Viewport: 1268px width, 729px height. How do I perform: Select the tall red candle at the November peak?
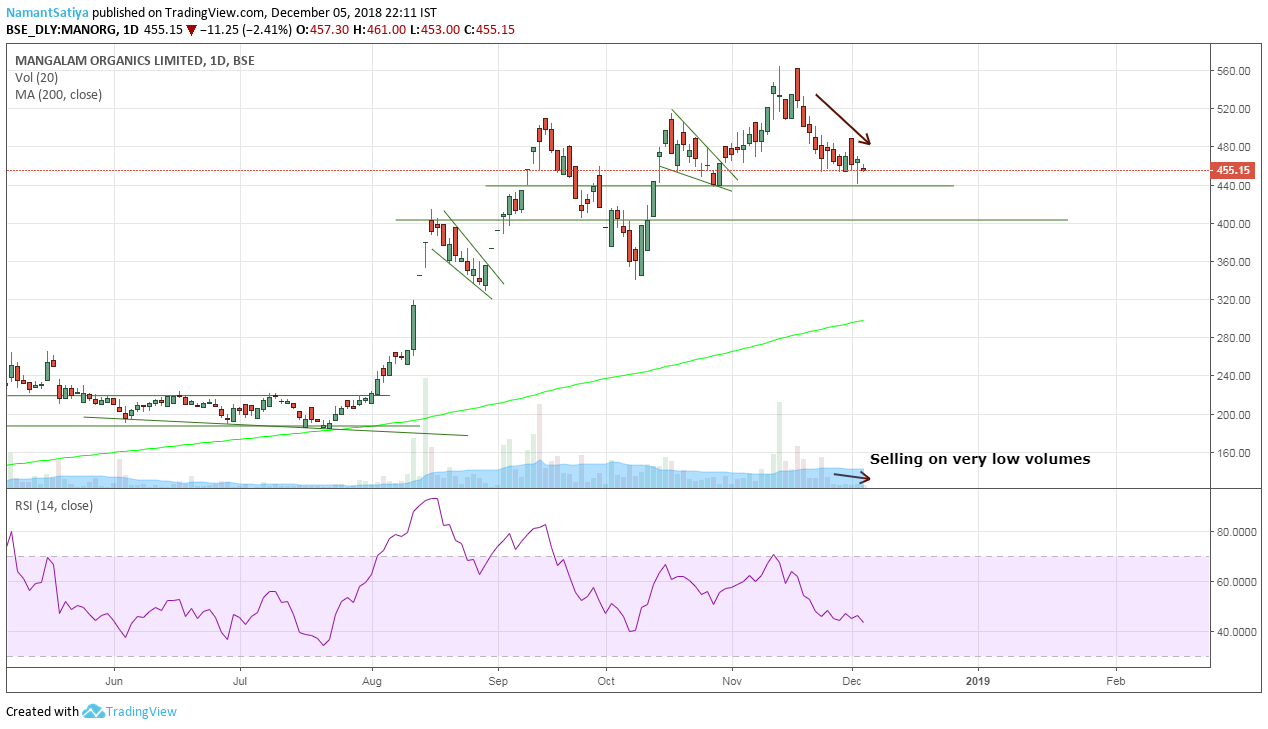click(x=797, y=94)
